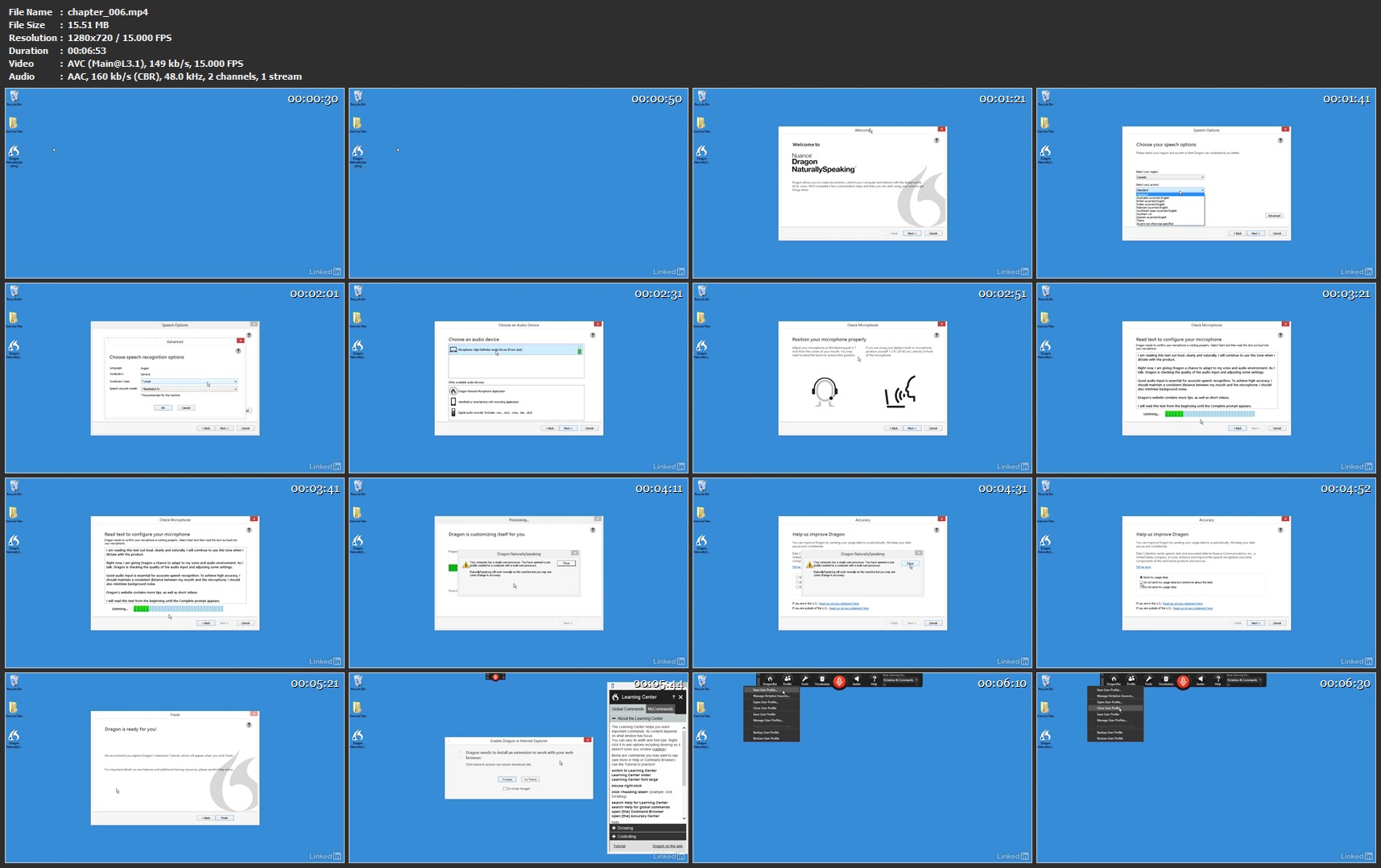Viewport: 1381px width, 868px height.
Task: Select Send my usage data radio button
Action: click(1141, 577)
